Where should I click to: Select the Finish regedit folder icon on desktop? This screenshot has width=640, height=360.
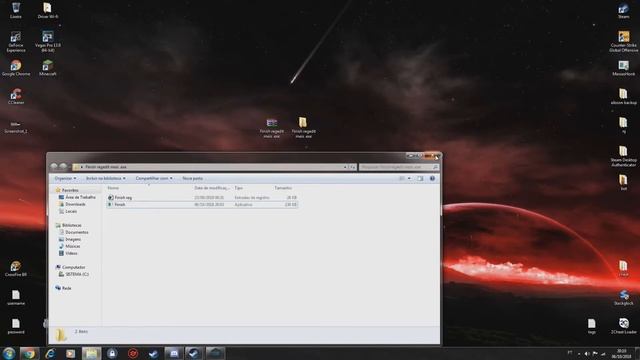[303, 128]
